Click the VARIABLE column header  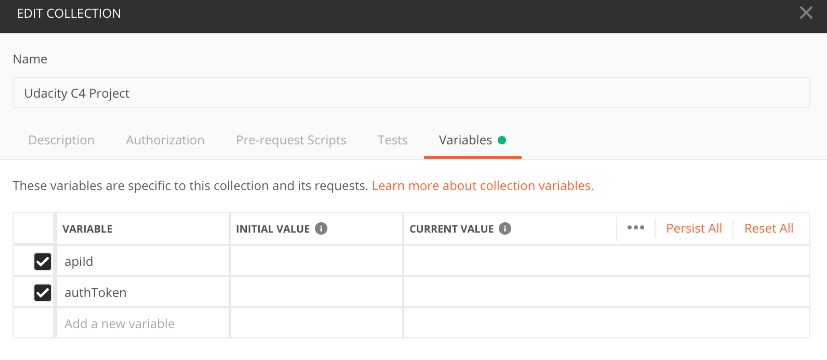click(88, 229)
